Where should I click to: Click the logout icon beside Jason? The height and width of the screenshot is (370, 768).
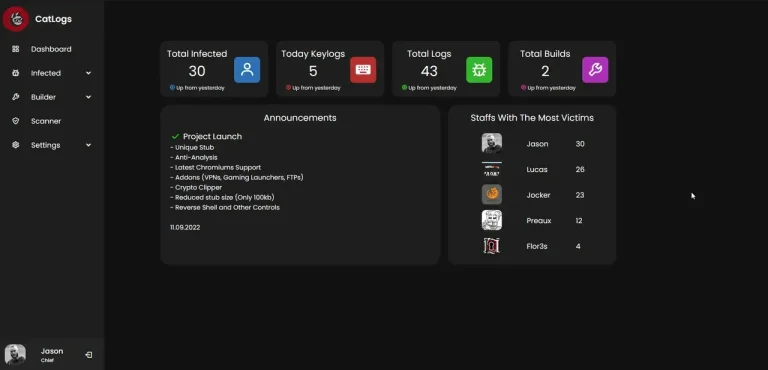pos(89,355)
